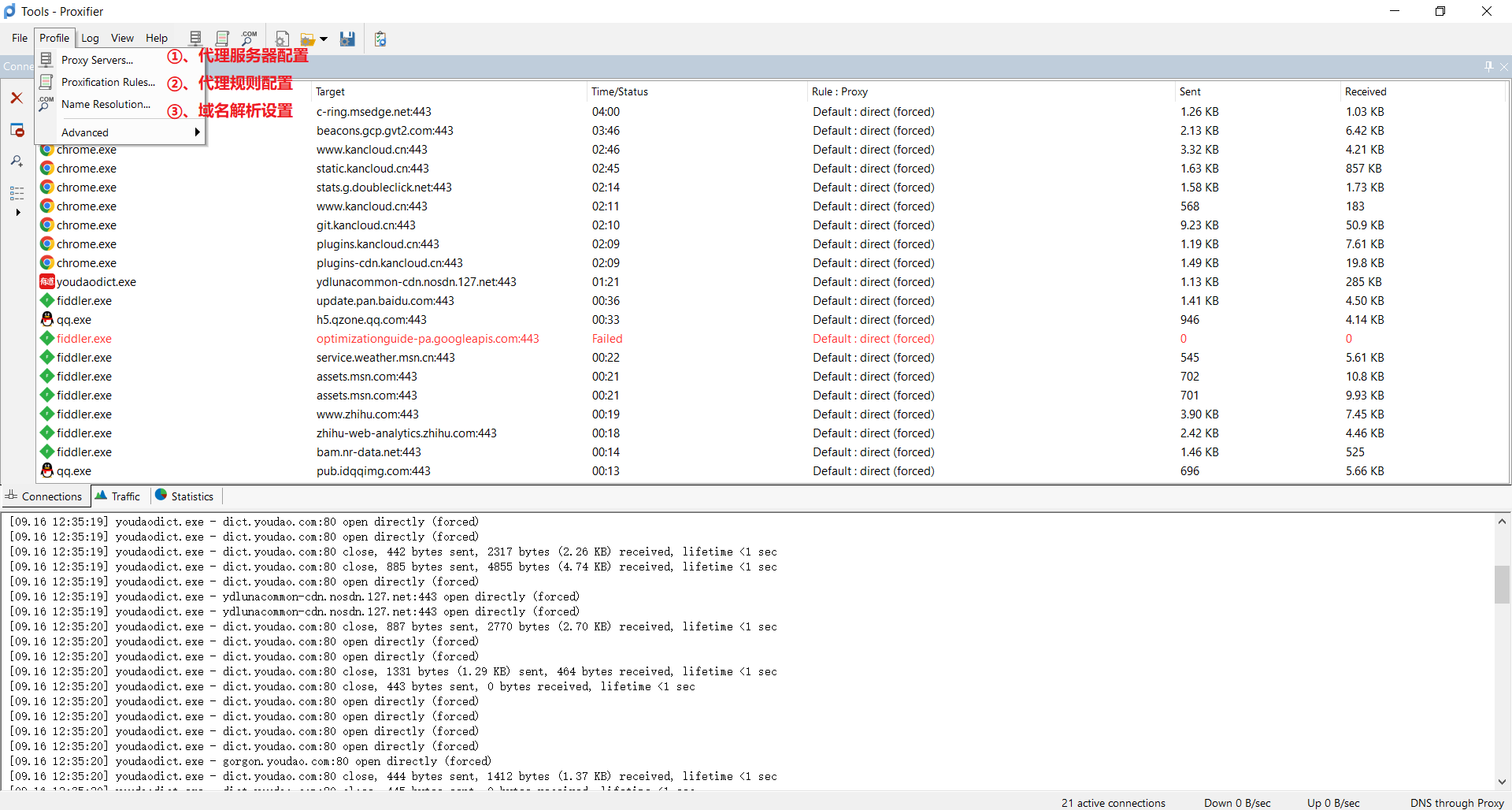Save the profile with the floppy icon
This screenshot has height=810, width=1512.
tap(347, 39)
